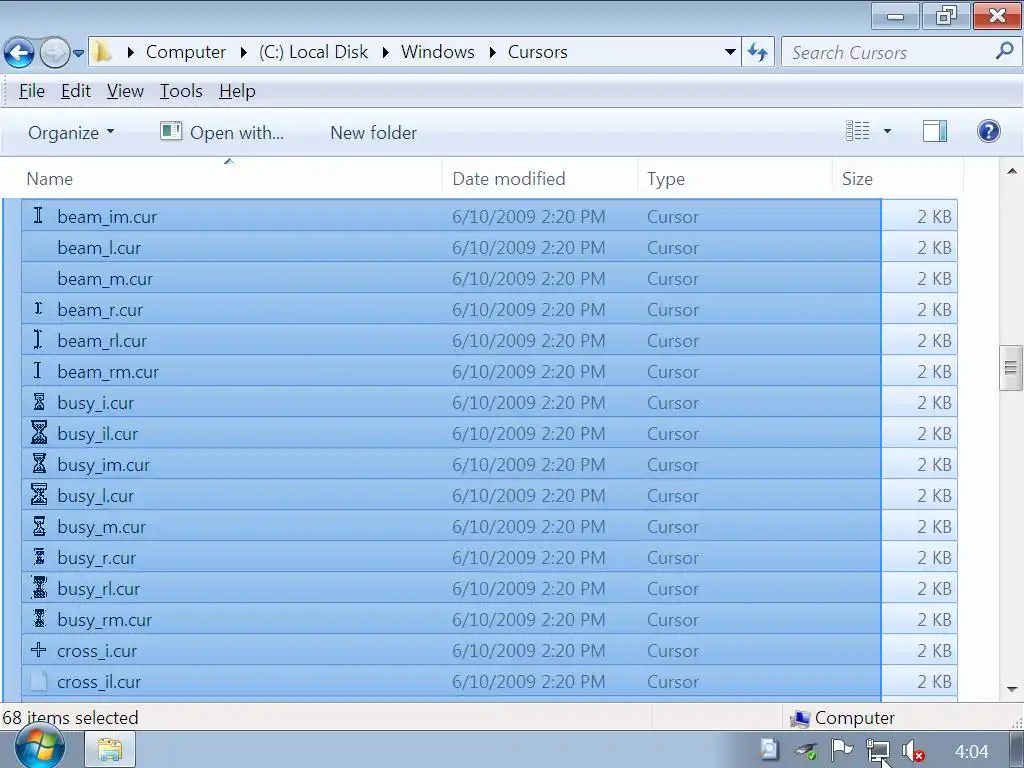Click the vertical scrollbar thumb

[x=1011, y=368]
